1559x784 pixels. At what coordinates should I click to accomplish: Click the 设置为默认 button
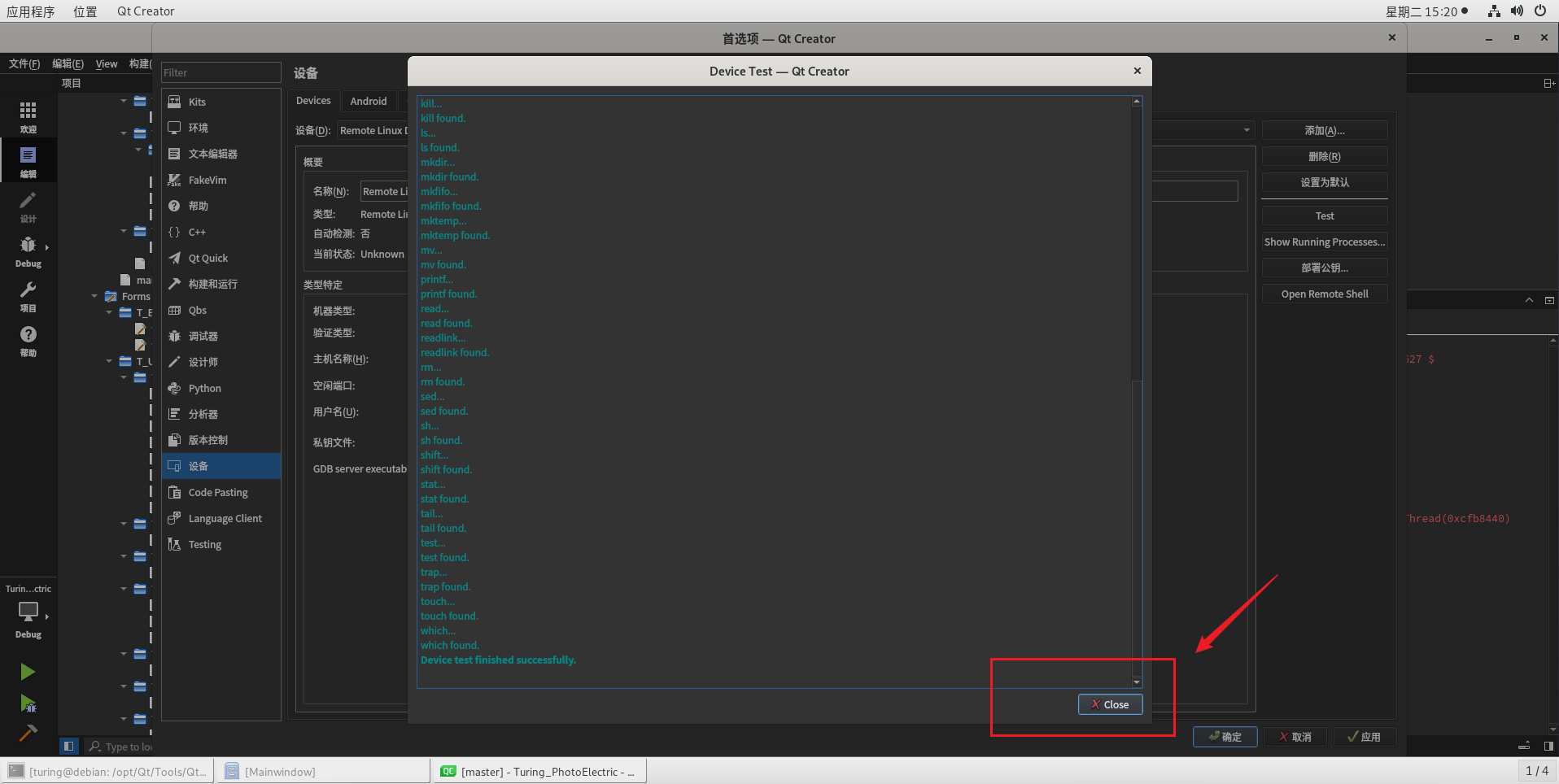coord(1325,182)
